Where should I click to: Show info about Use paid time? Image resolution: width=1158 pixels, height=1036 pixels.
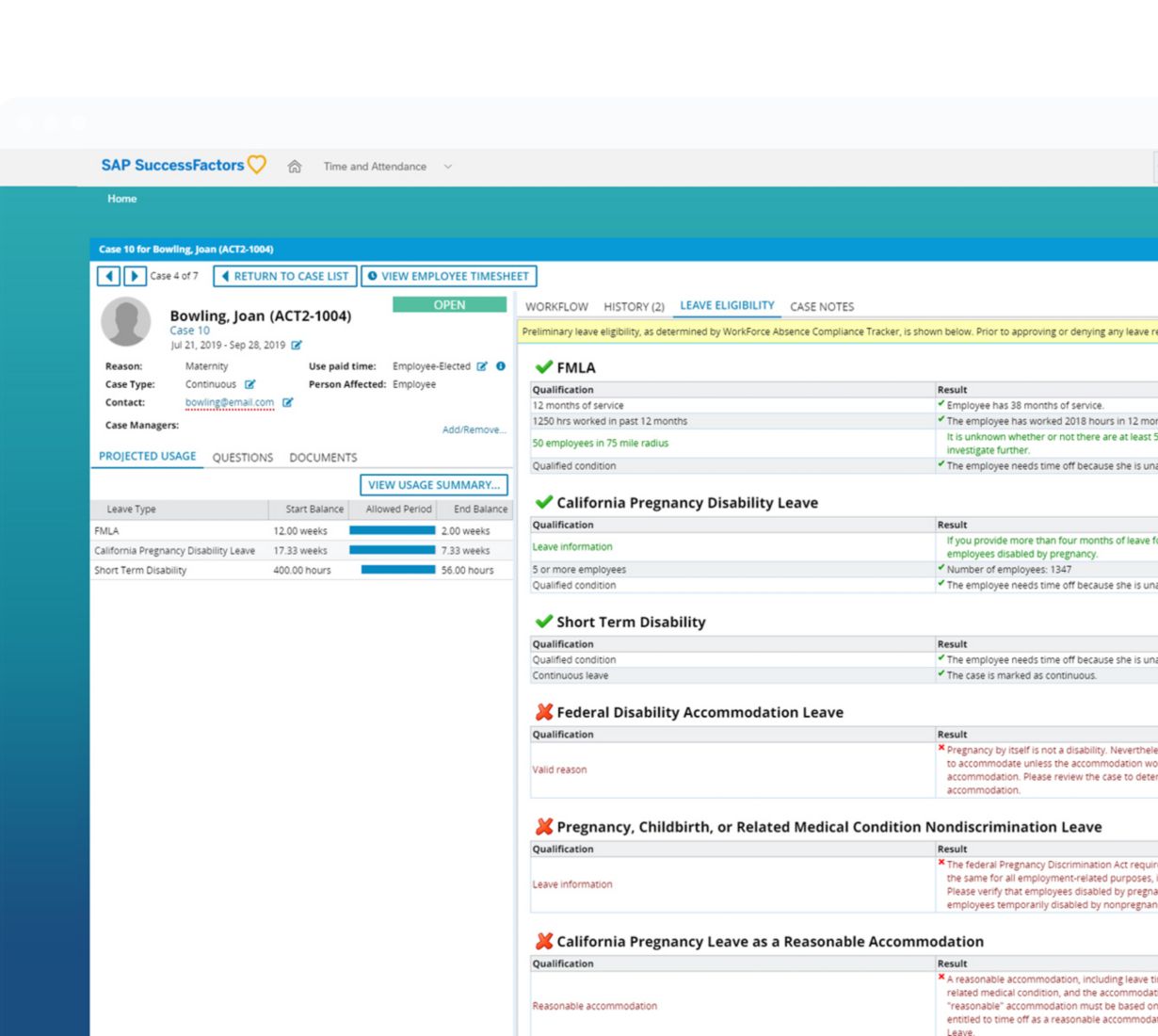(x=501, y=366)
